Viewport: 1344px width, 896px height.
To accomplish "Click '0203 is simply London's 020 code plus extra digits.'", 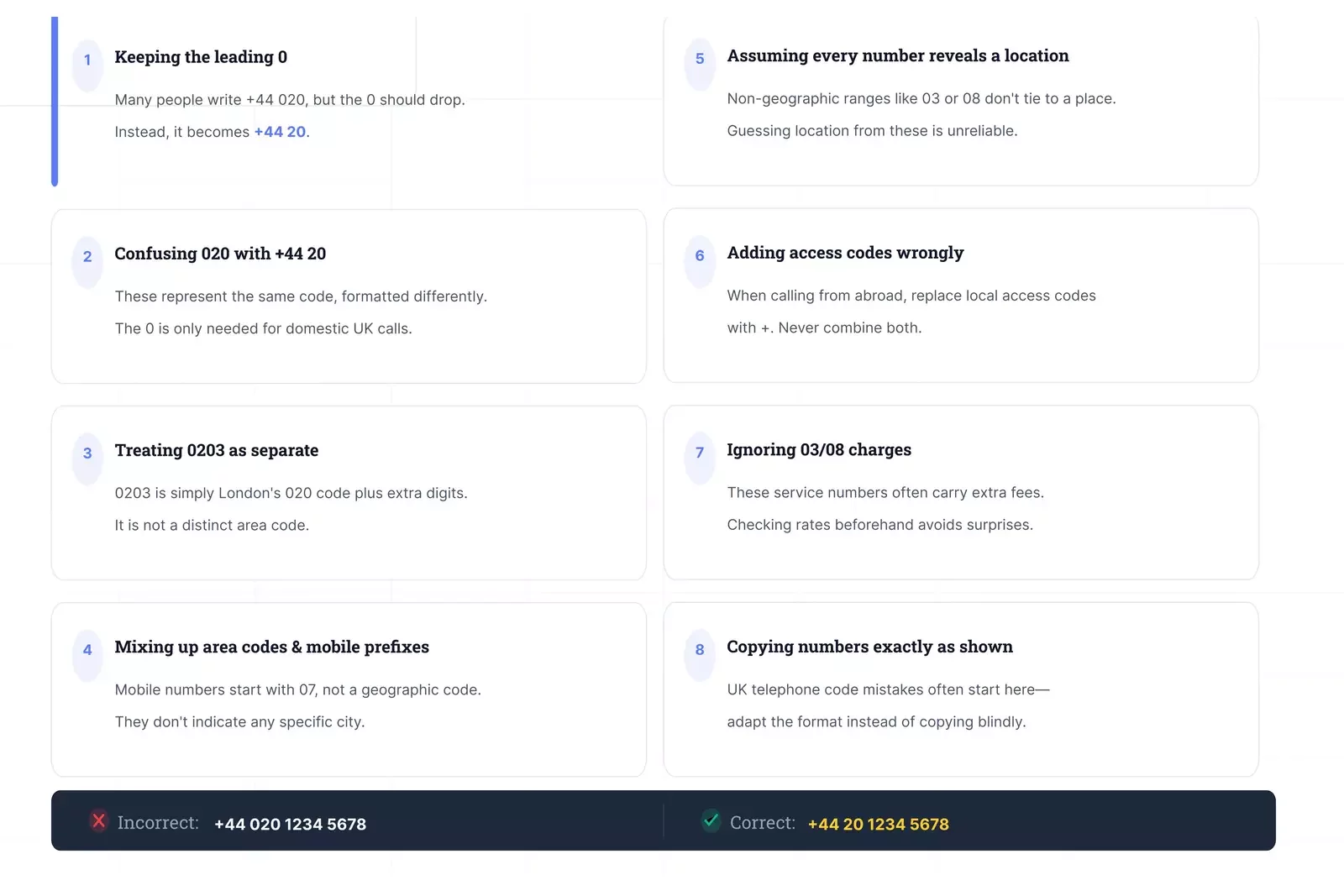I will coord(291,493).
